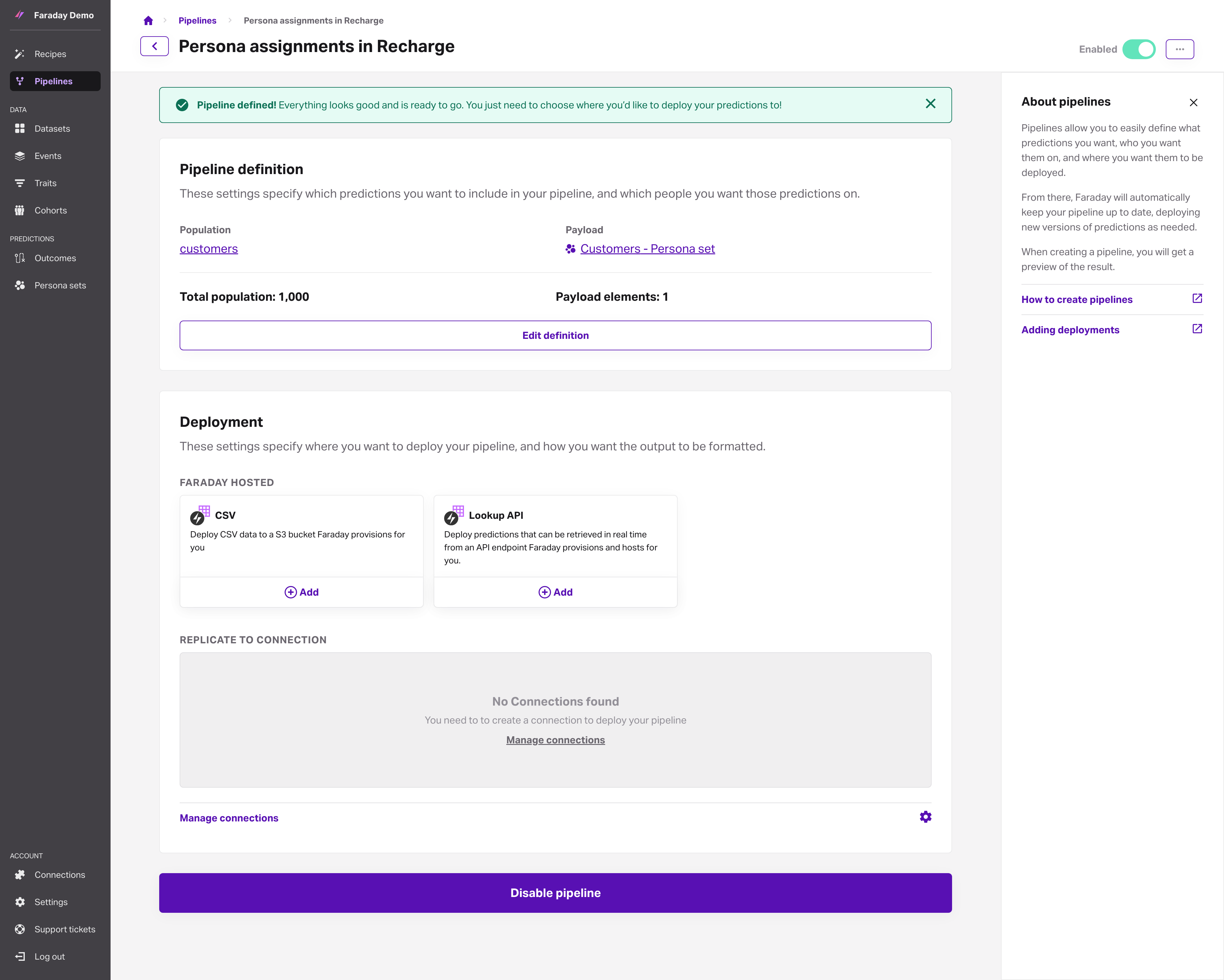Go to home via breadcrumb house icon
The image size is (1224, 980).
click(148, 20)
